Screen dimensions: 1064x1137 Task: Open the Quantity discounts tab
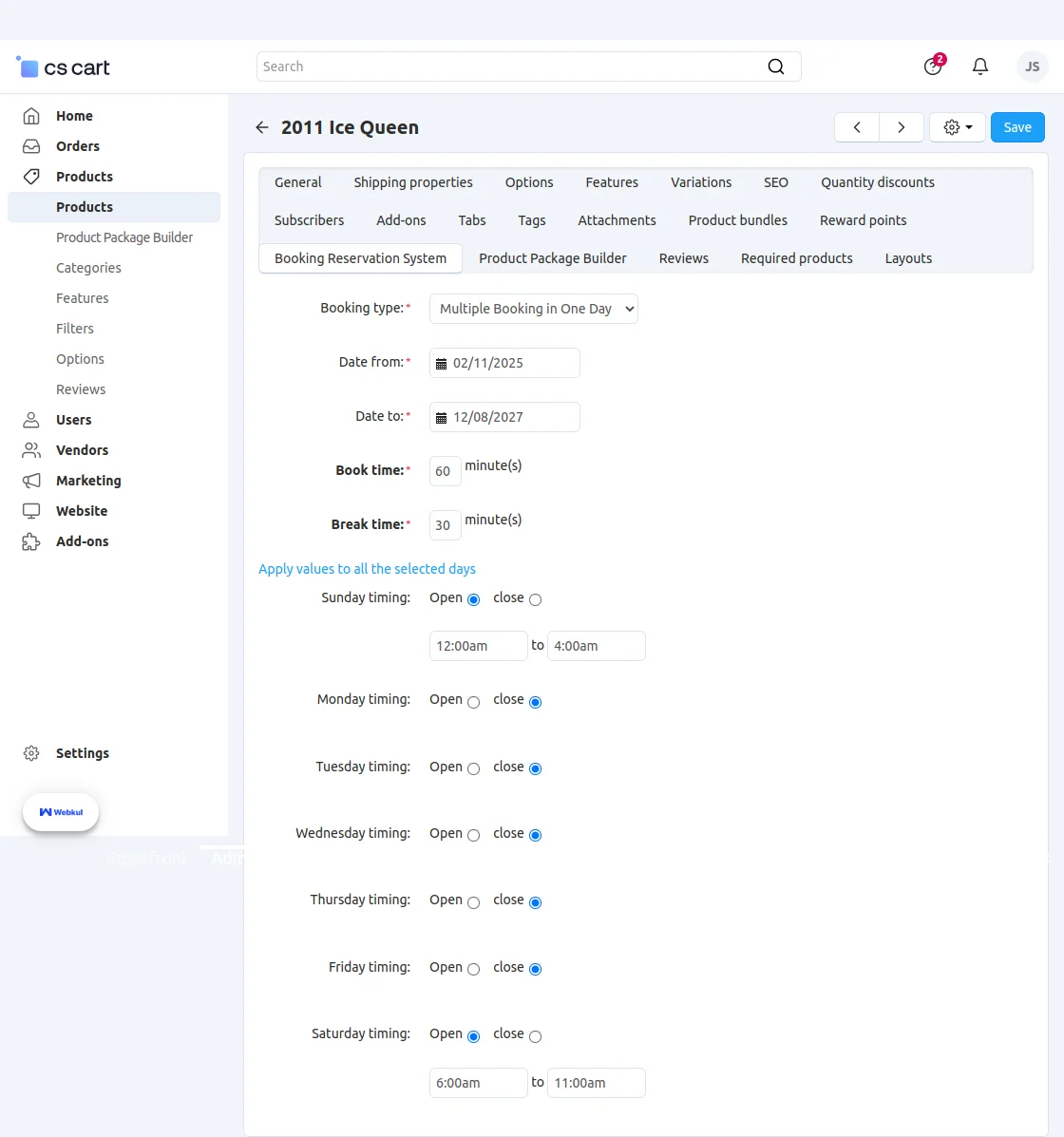pyautogui.click(x=877, y=181)
